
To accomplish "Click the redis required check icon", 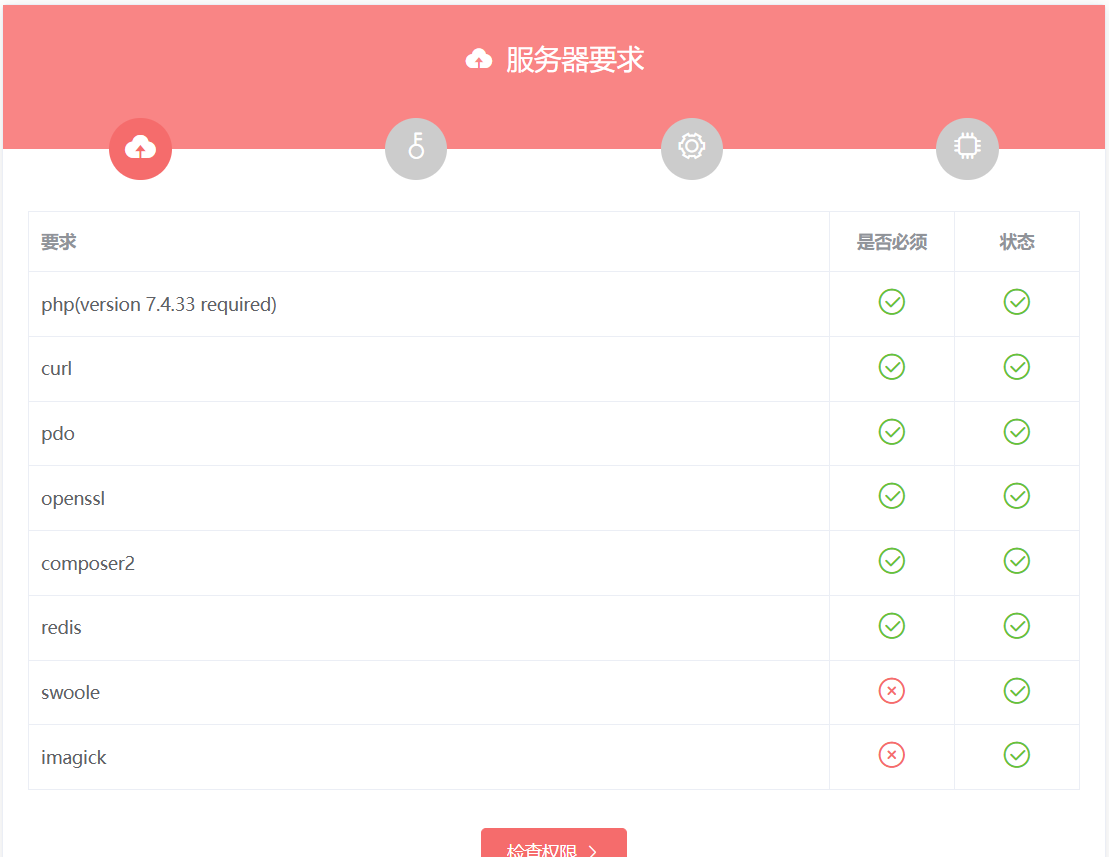I will (891, 626).
